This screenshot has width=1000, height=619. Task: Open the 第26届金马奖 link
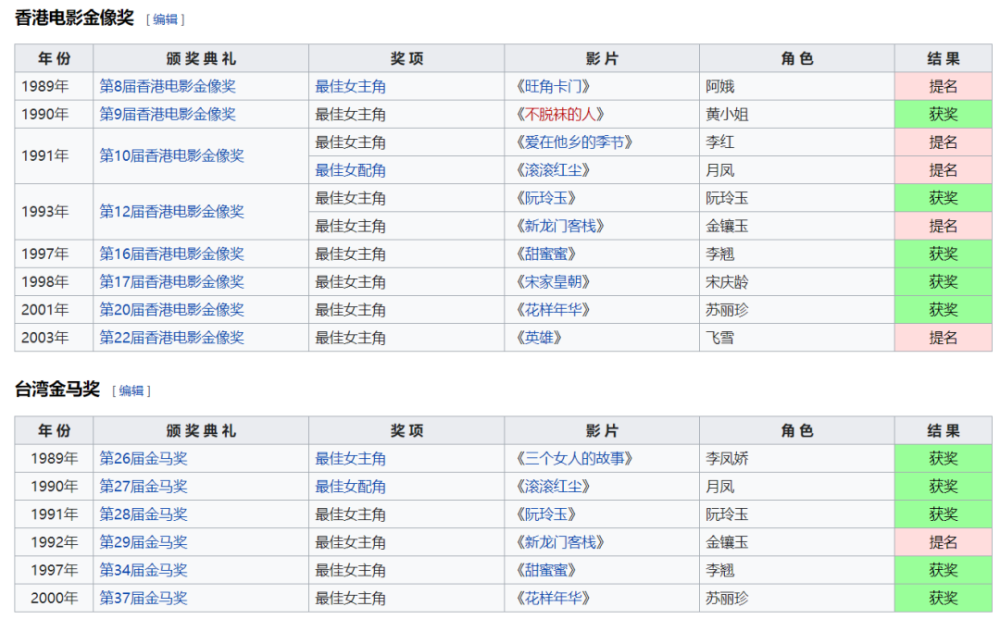[x=143, y=458]
